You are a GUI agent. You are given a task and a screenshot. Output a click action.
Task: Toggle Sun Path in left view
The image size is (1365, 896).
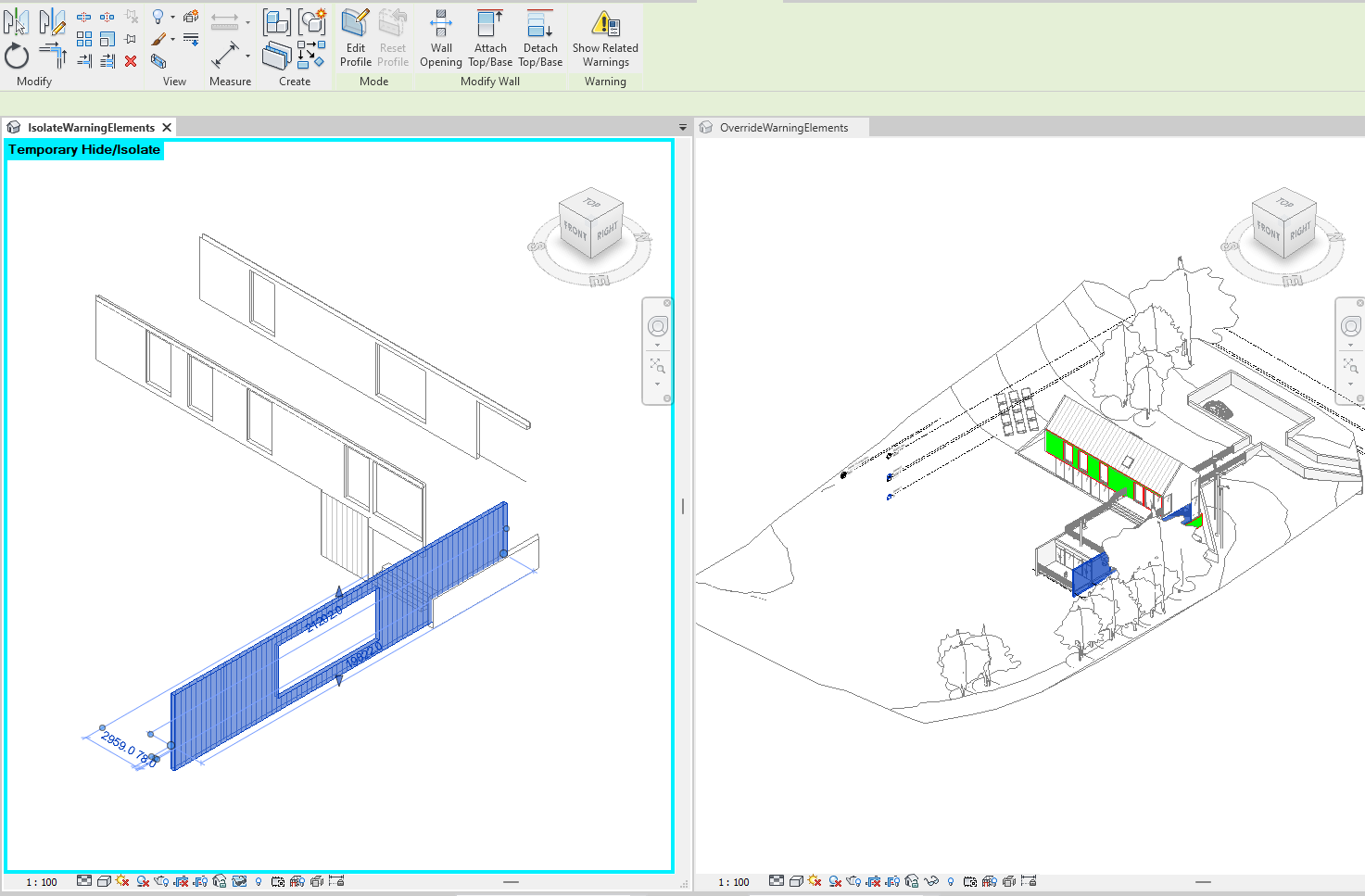click(x=122, y=881)
